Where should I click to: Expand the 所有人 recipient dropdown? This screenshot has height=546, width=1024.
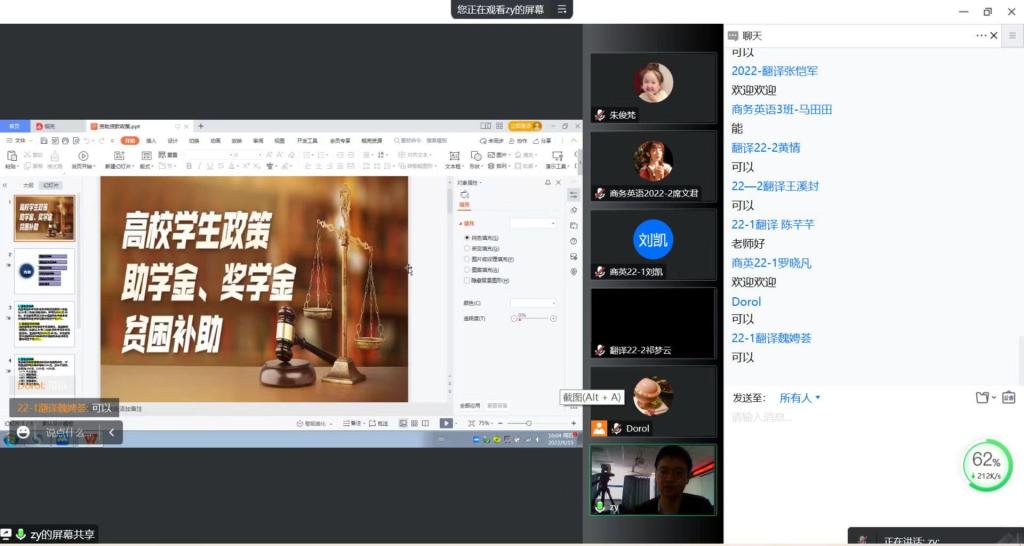coord(800,398)
